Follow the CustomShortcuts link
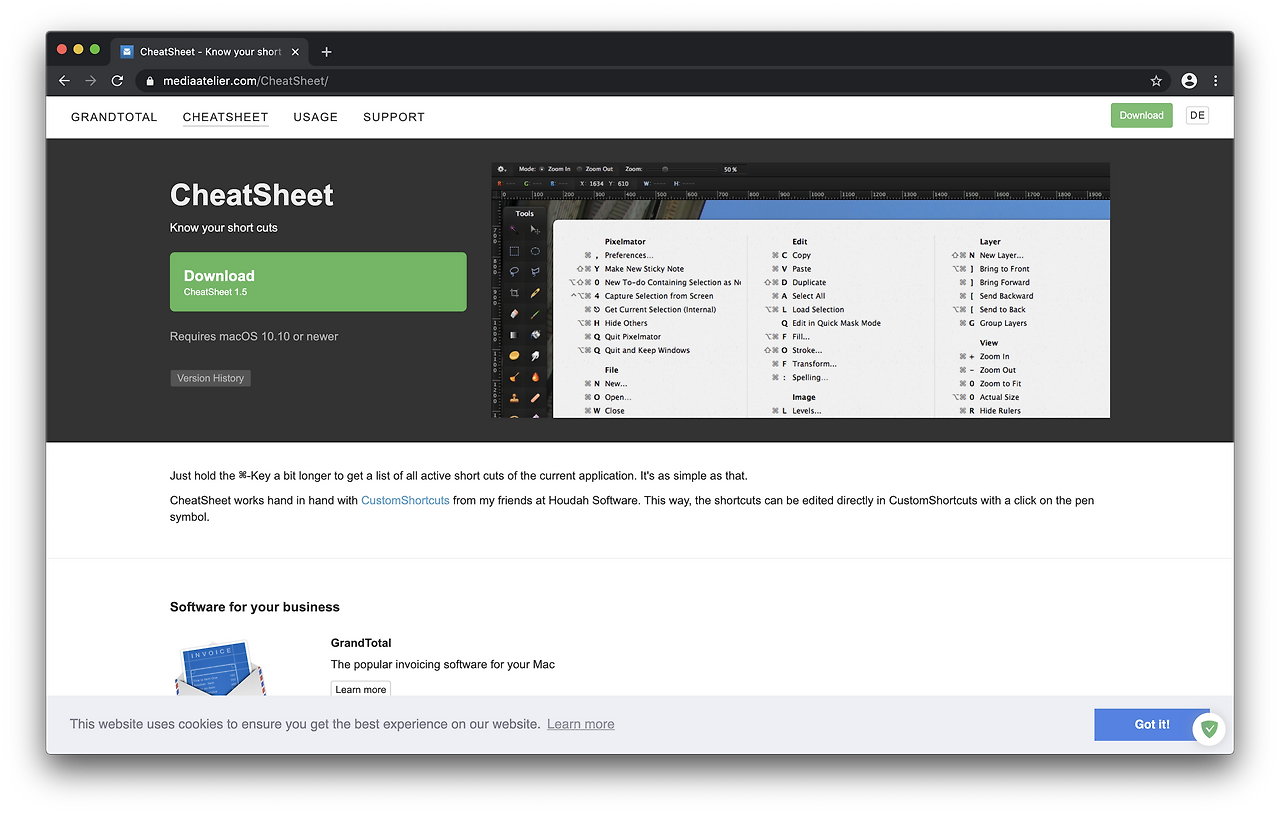Image resolution: width=1280 pixels, height=815 pixels. click(405, 500)
